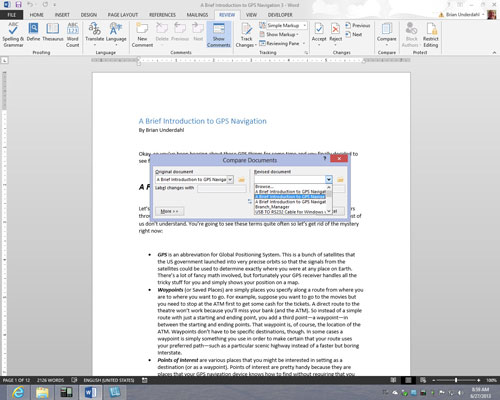The height and width of the screenshot is (400, 500).
Task: Browse folder icon for Original document
Action: [241, 180]
